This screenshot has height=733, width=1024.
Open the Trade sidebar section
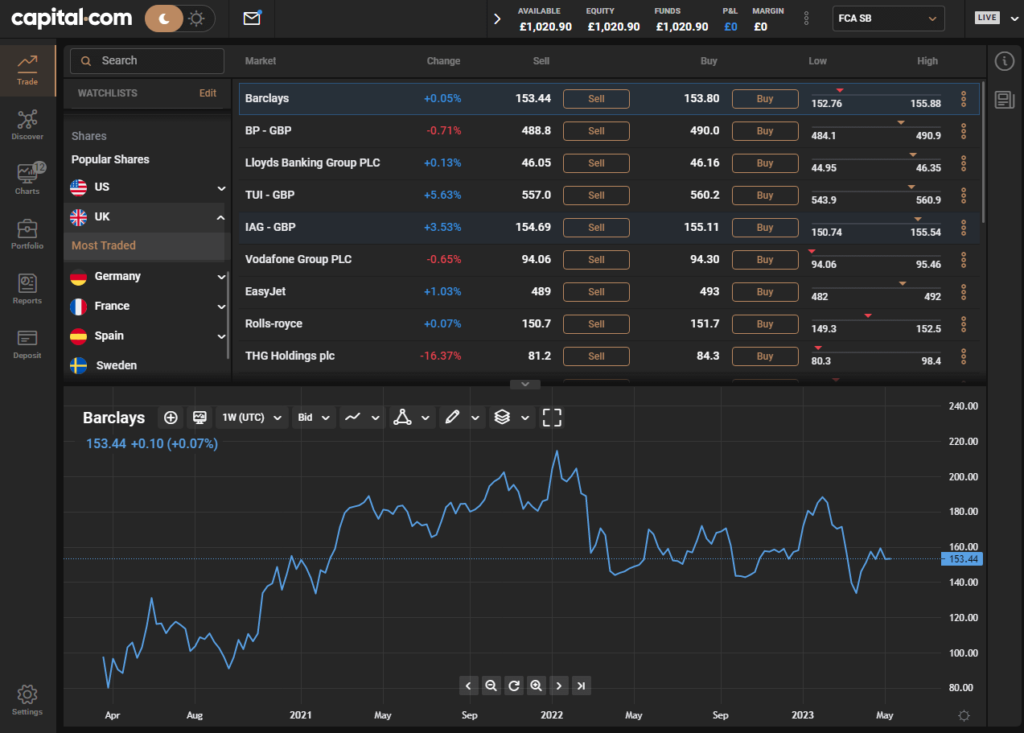(x=27, y=70)
